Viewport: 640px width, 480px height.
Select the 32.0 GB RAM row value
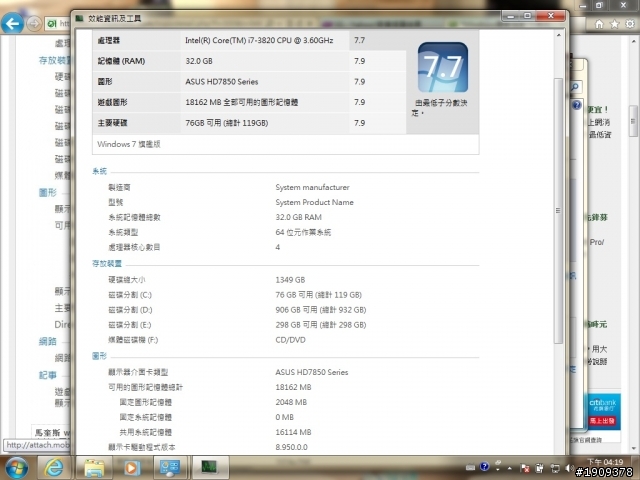[x=199, y=61]
